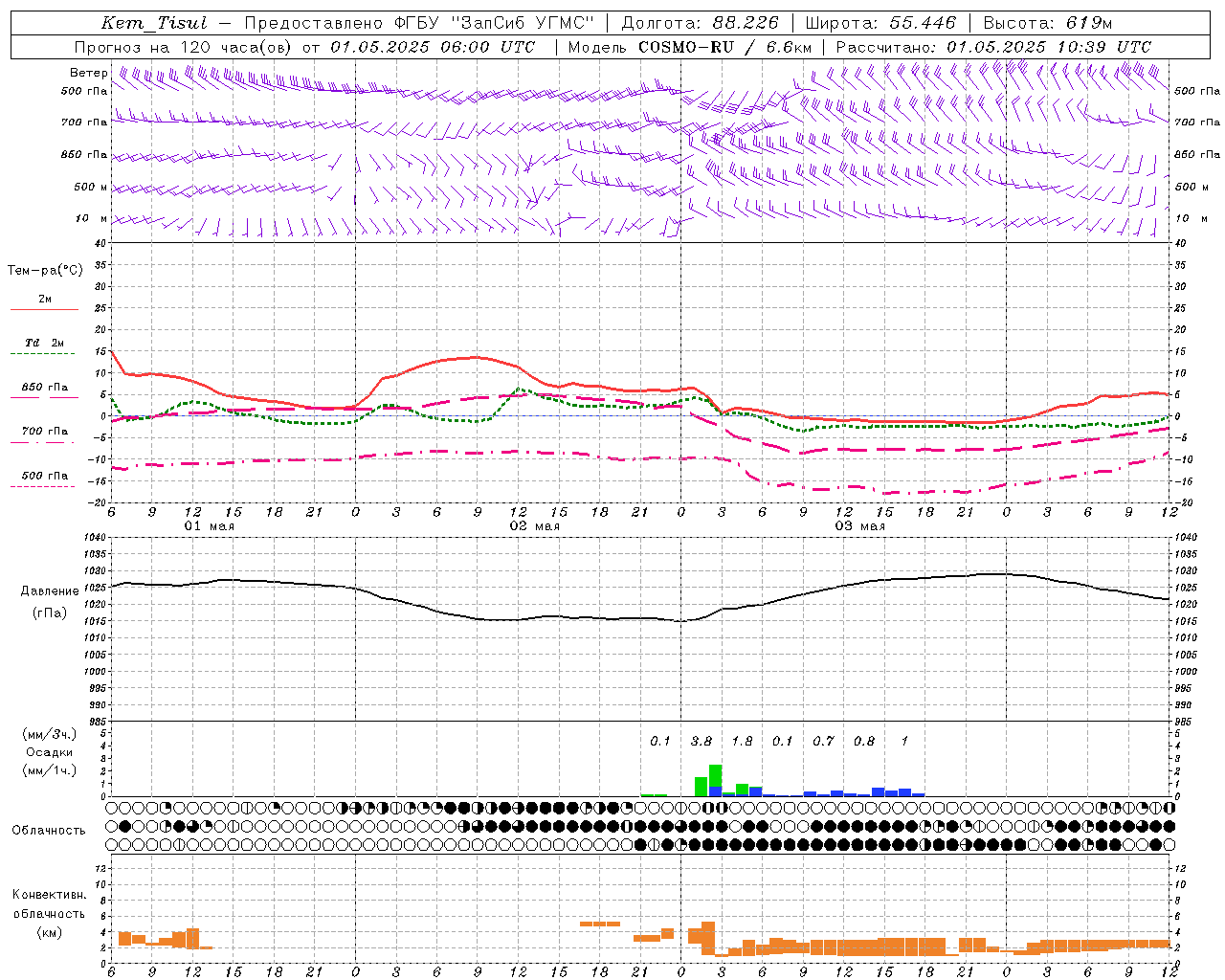Click the 02 мая date label
1225x980 pixels.
pos(535,526)
